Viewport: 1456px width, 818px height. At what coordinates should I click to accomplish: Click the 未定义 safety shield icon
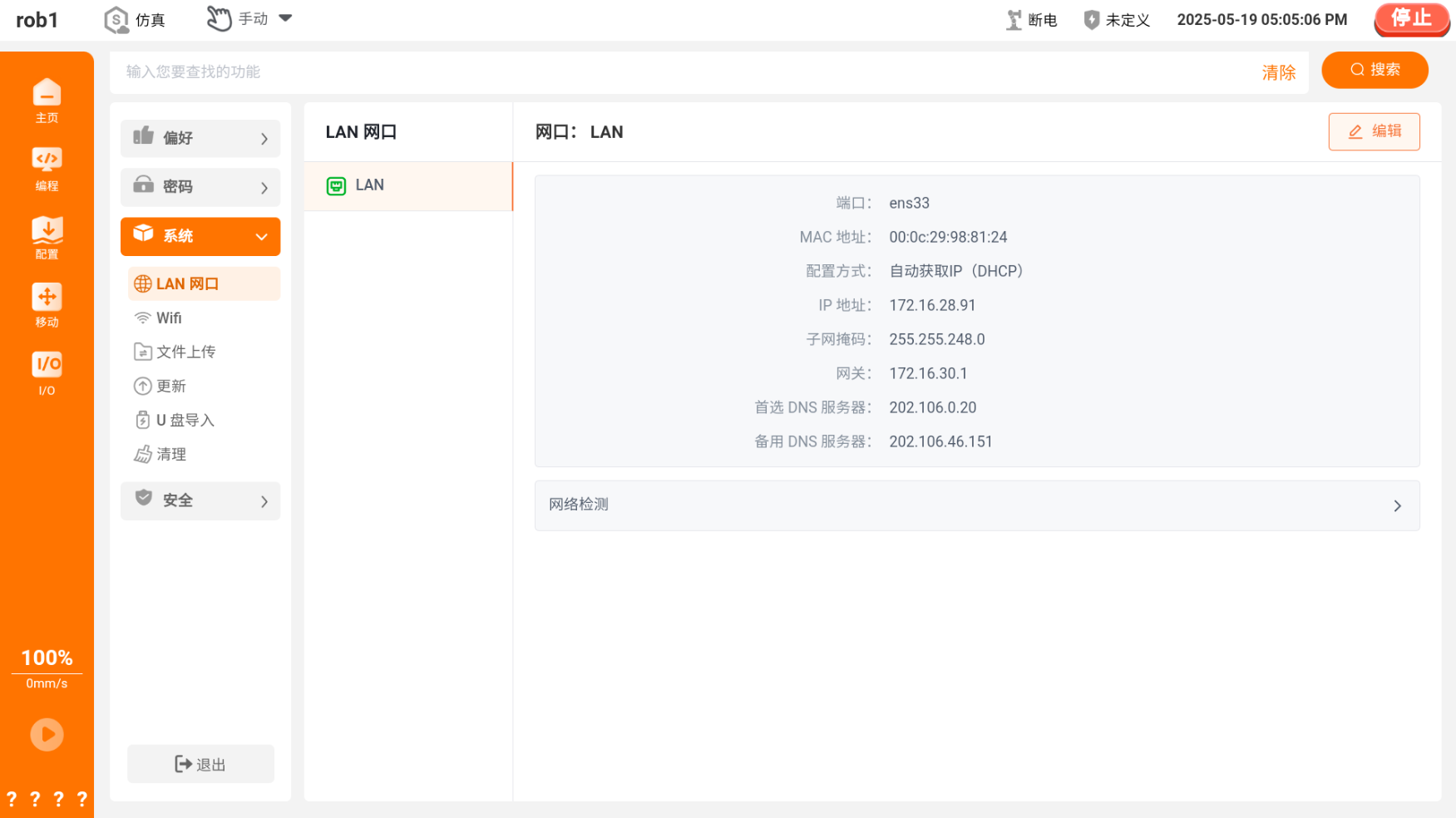click(x=1092, y=20)
